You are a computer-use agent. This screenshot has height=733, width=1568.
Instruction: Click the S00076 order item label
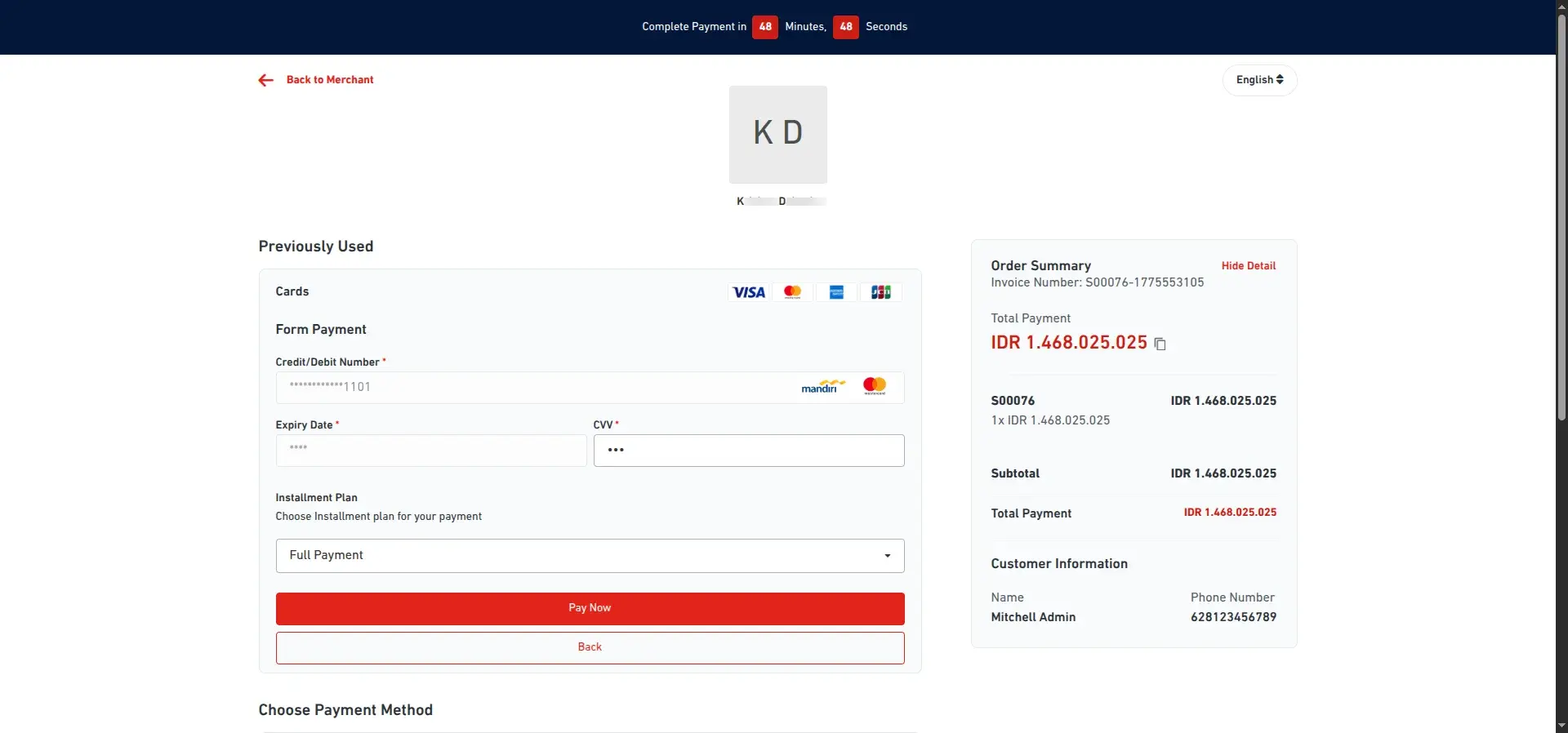1013,401
